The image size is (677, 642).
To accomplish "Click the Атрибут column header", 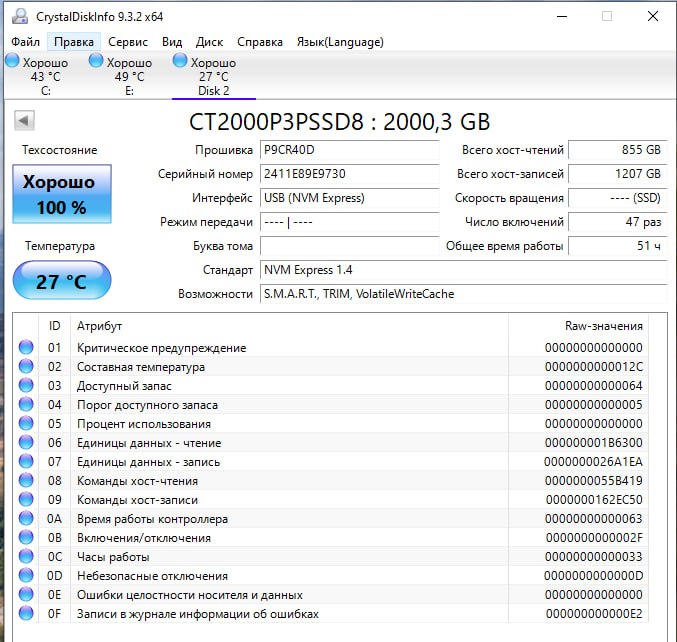I will 289,326.
